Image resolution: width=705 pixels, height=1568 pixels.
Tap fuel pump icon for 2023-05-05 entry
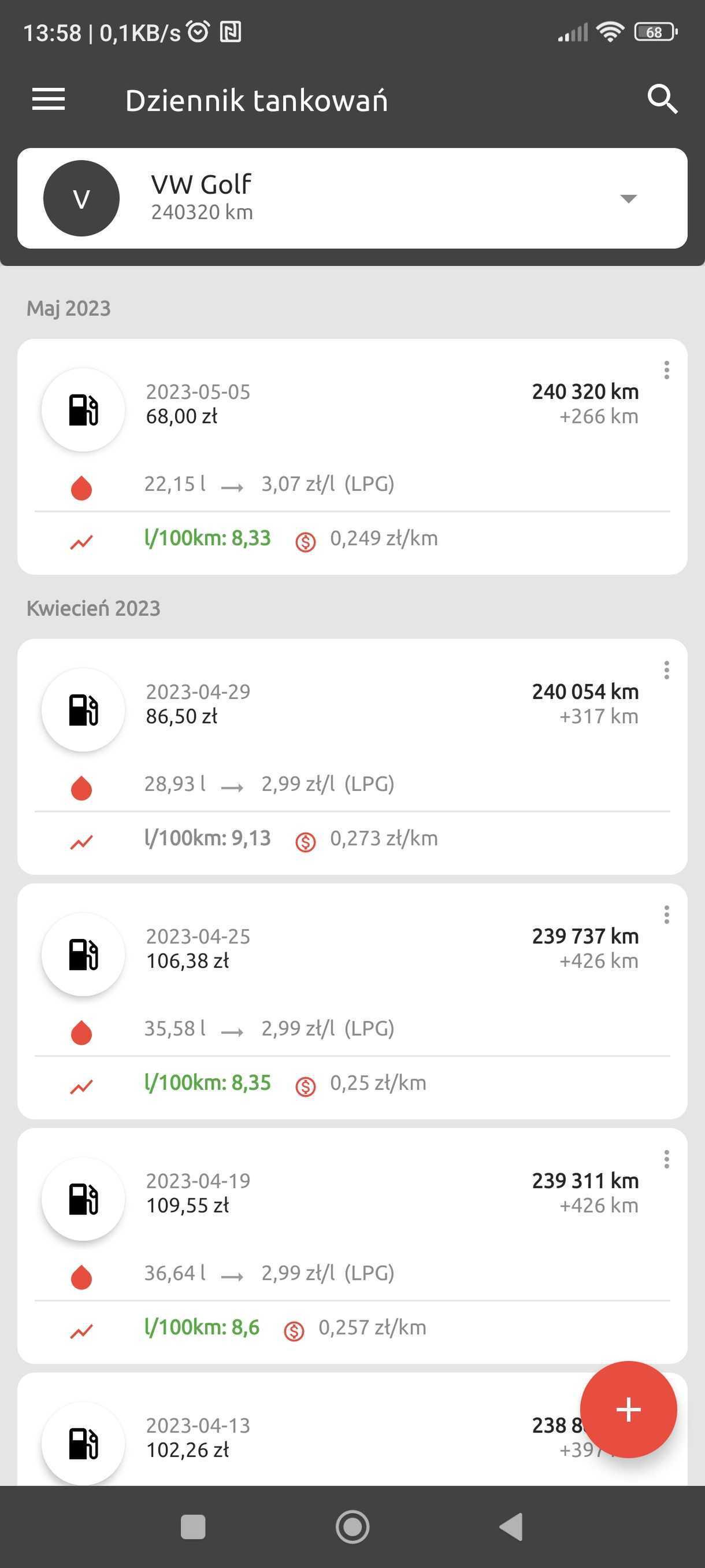tap(83, 410)
